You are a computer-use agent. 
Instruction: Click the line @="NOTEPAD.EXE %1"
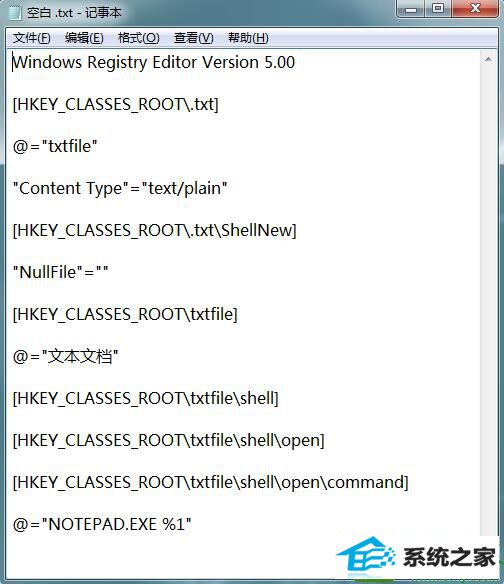point(102,524)
